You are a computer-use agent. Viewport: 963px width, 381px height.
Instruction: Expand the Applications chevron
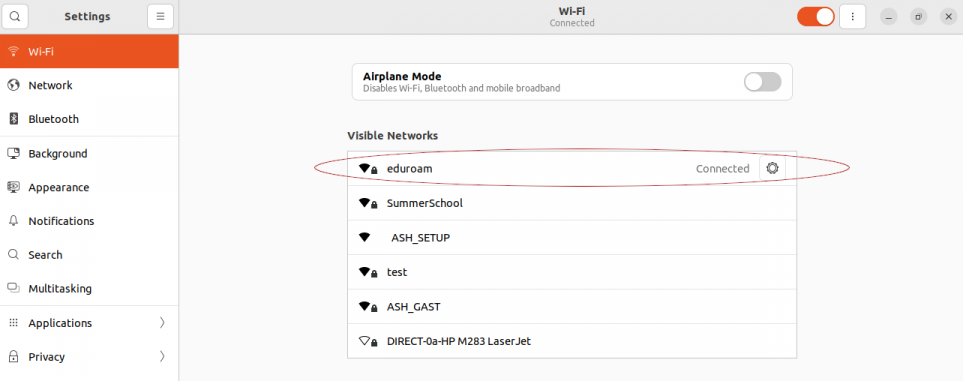point(162,323)
